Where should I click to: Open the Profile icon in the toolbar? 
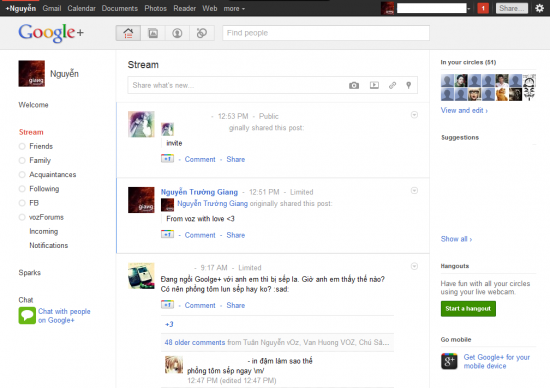[177, 33]
